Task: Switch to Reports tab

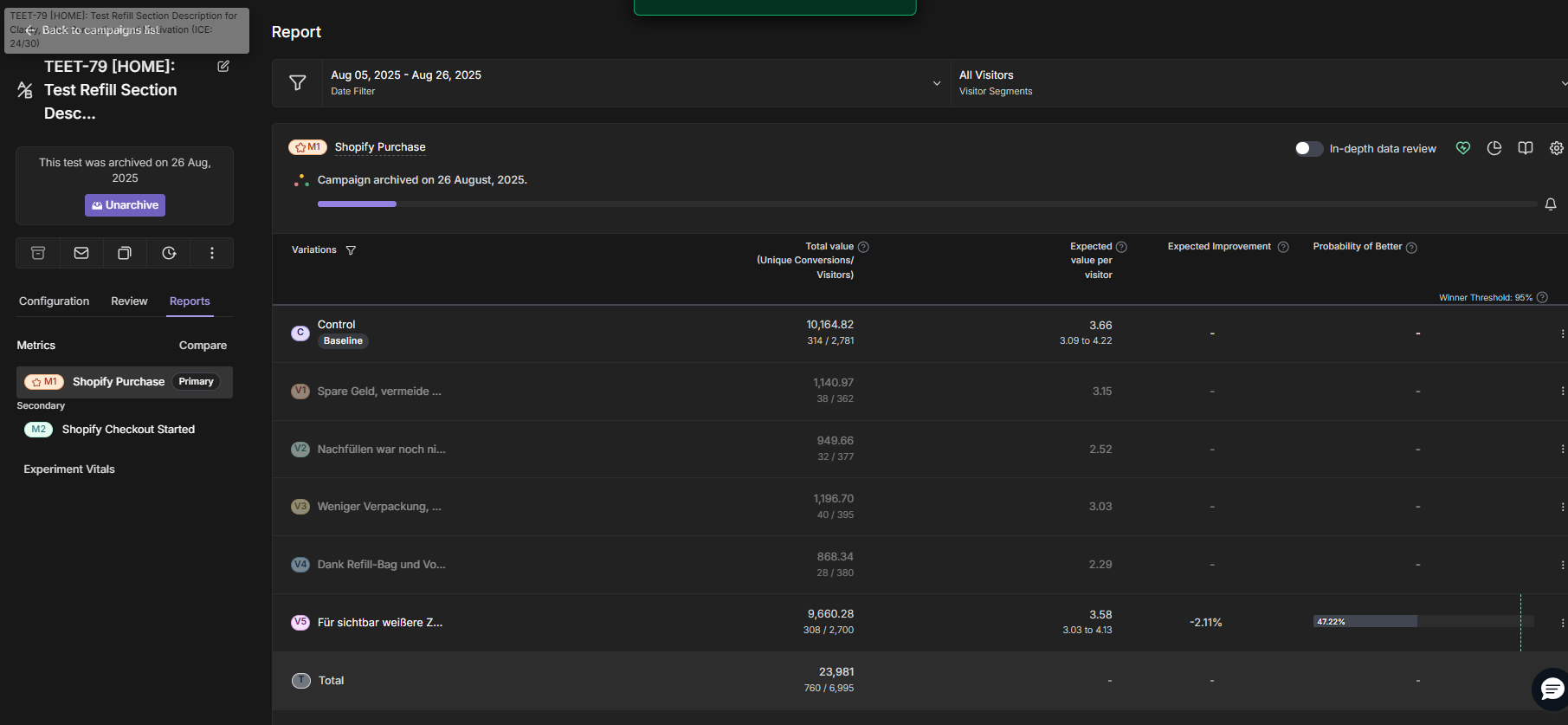Action: click(x=190, y=301)
